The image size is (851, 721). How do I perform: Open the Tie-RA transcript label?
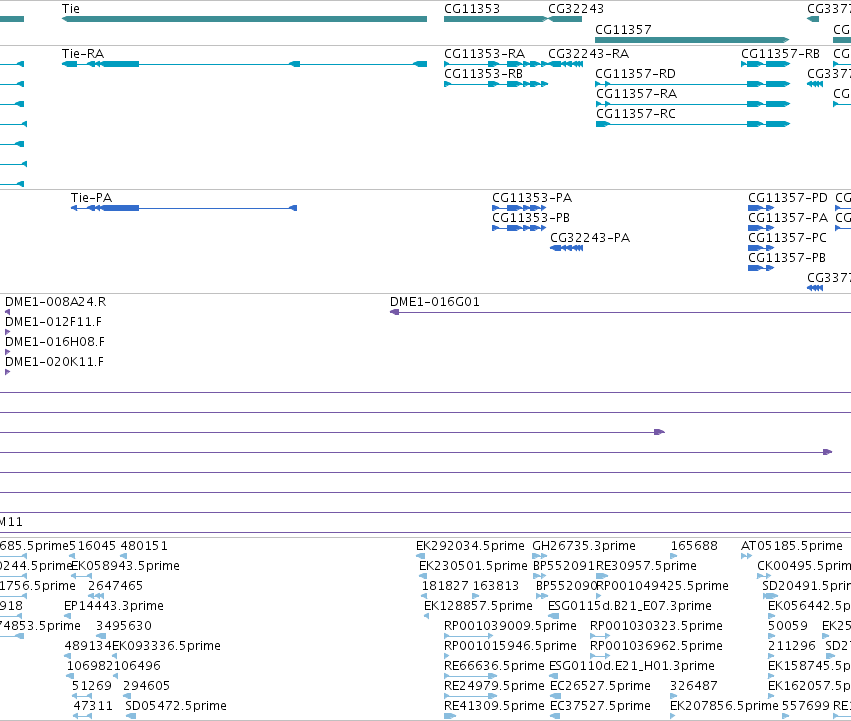coord(83,54)
